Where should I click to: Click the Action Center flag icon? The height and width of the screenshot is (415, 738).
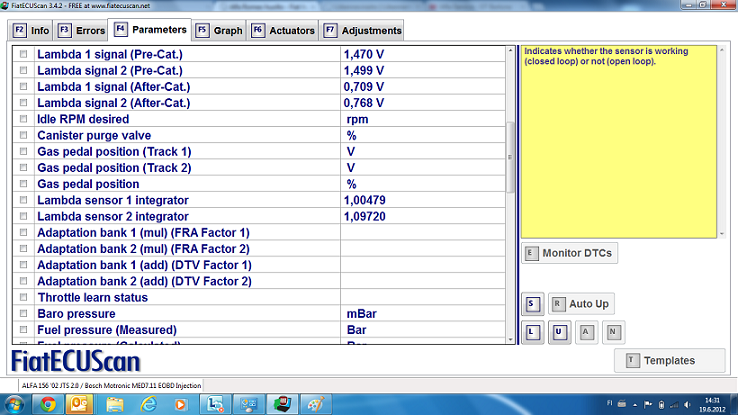[648, 405]
